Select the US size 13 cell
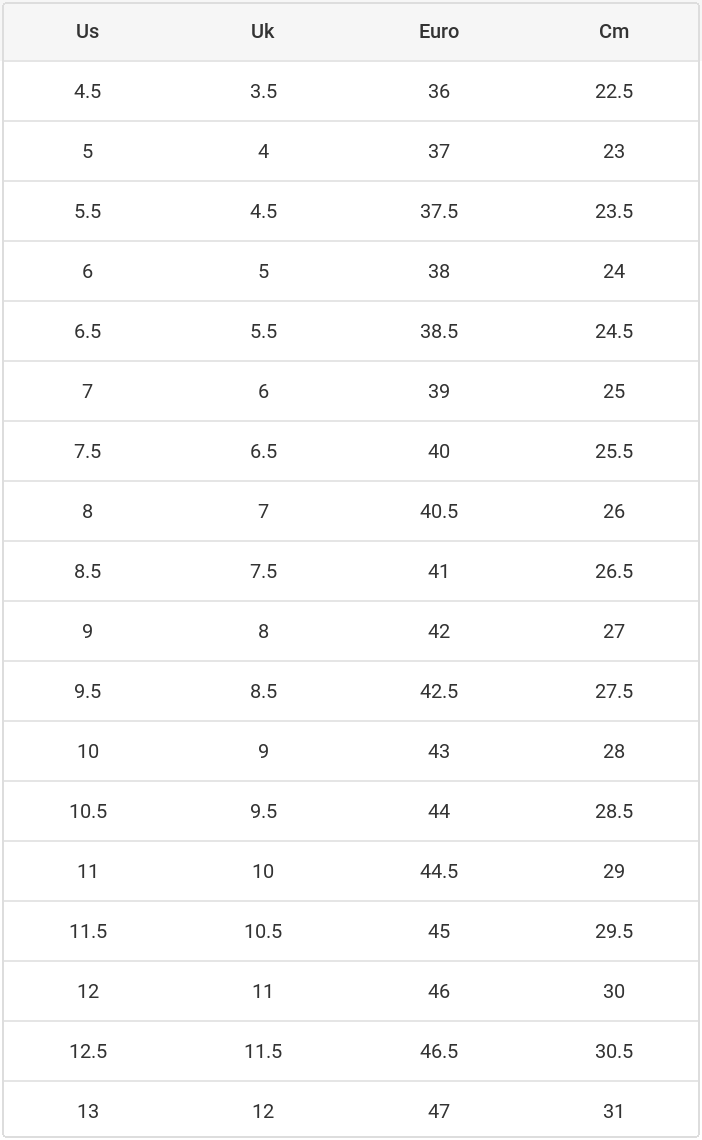This screenshot has width=702, height=1140. (88, 1111)
